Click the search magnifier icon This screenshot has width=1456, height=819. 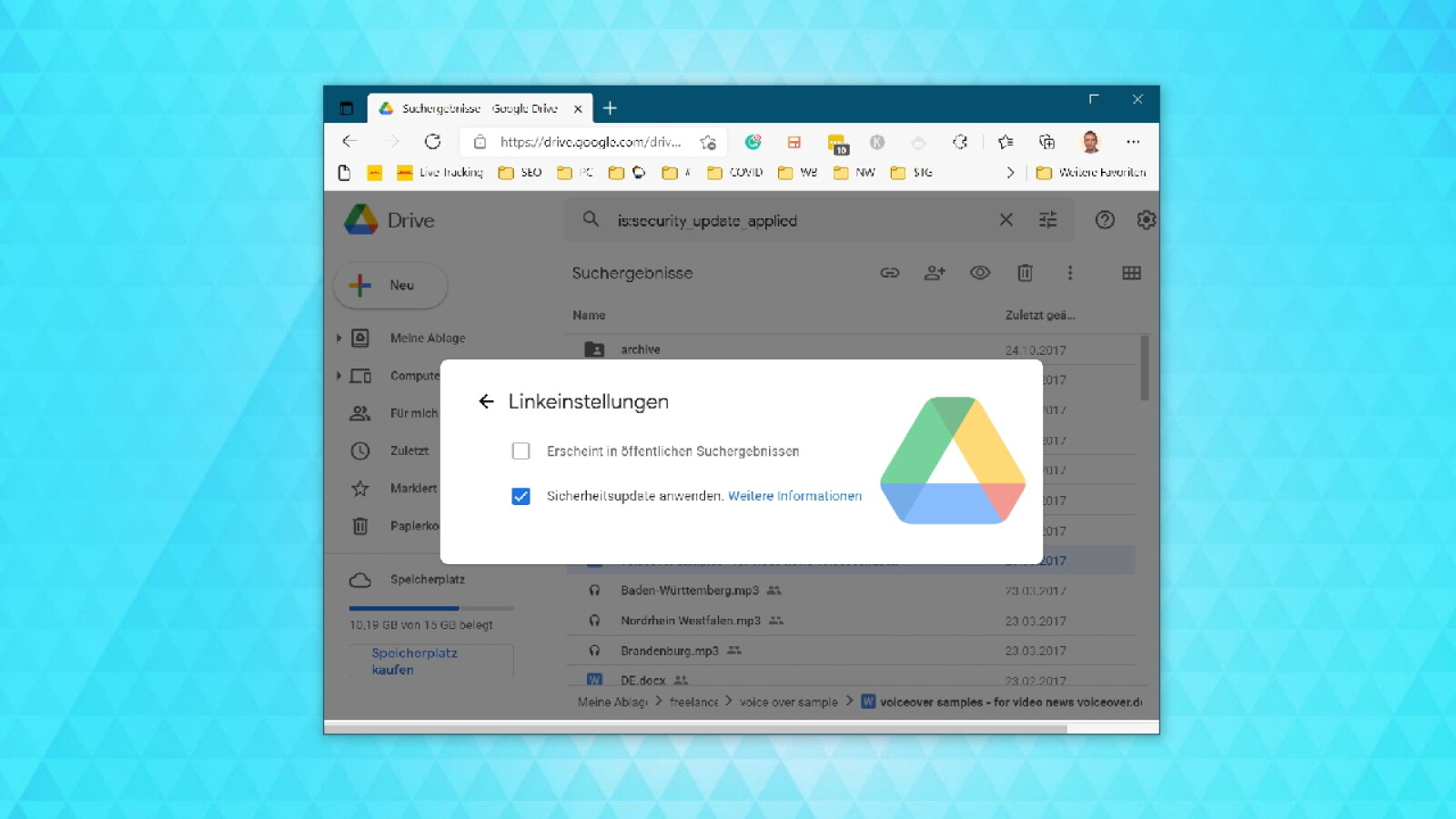591,219
